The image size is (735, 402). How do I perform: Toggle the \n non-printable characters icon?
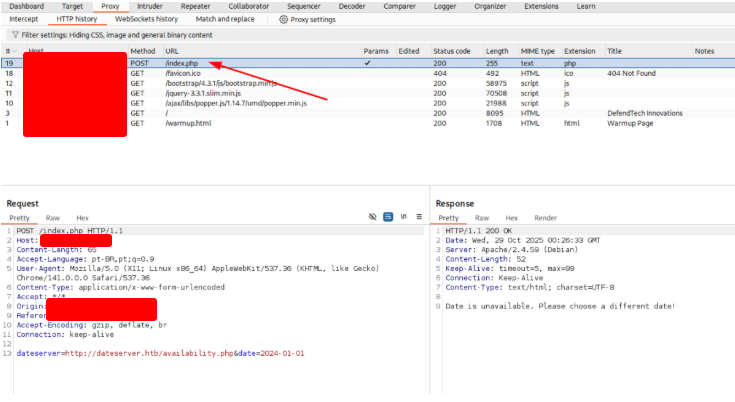point(403,217)
